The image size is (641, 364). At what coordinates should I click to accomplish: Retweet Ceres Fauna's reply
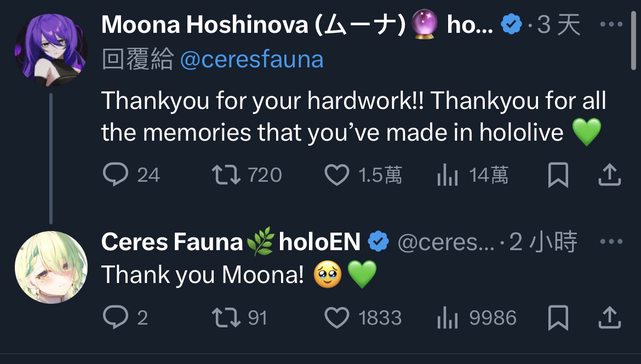click(240, 318)
